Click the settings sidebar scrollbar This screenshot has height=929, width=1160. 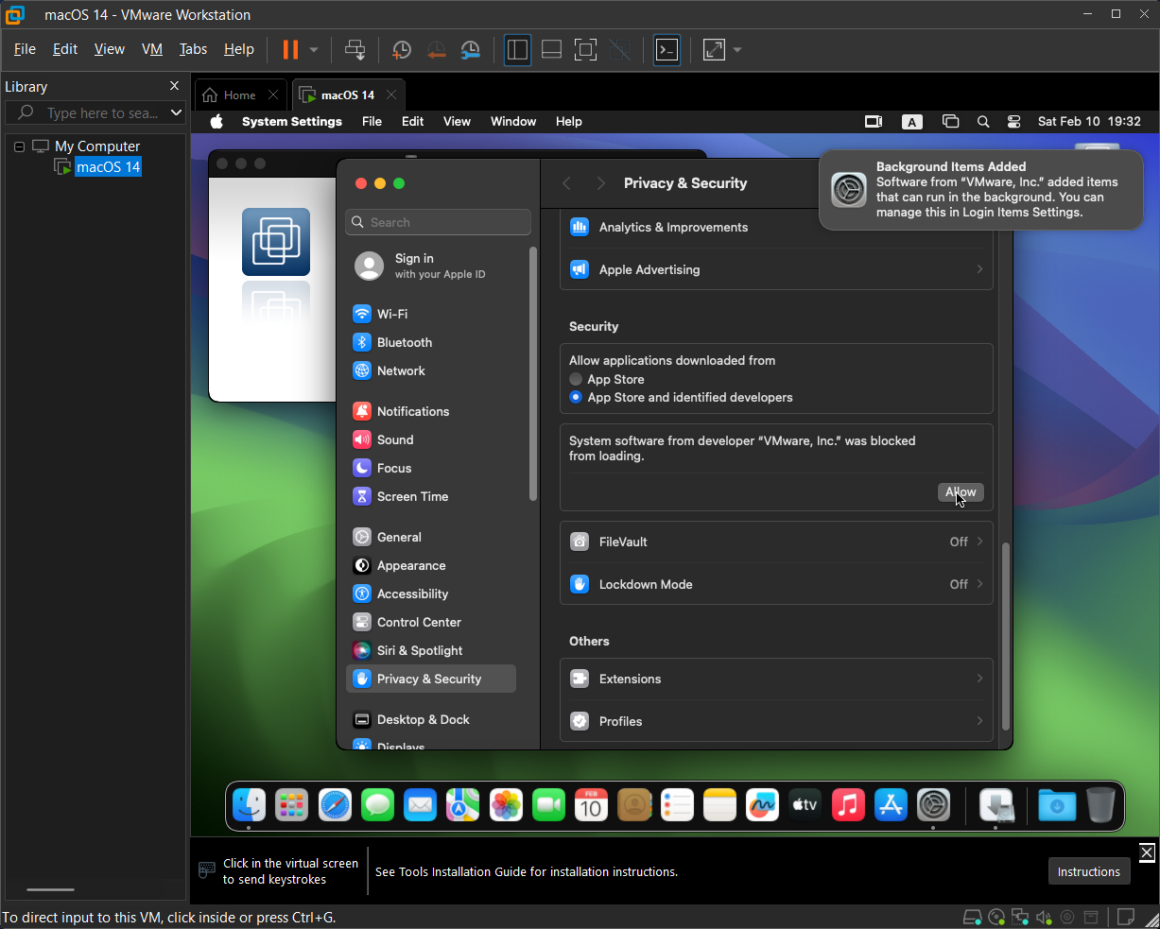(x=533, y=374)
